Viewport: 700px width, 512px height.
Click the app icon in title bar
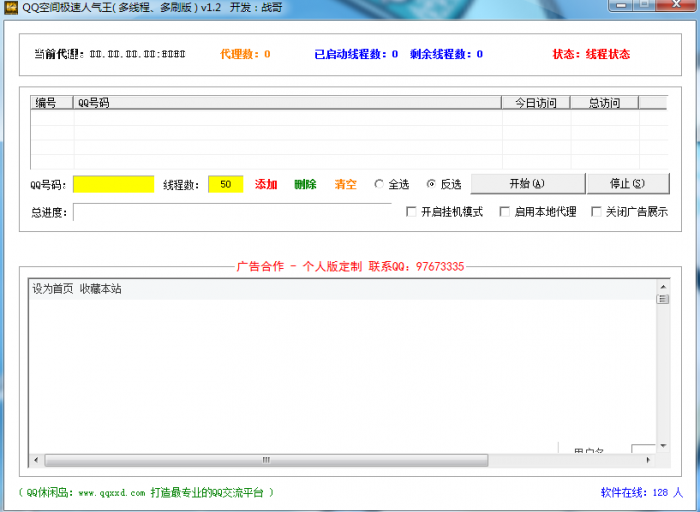(10, 7)
